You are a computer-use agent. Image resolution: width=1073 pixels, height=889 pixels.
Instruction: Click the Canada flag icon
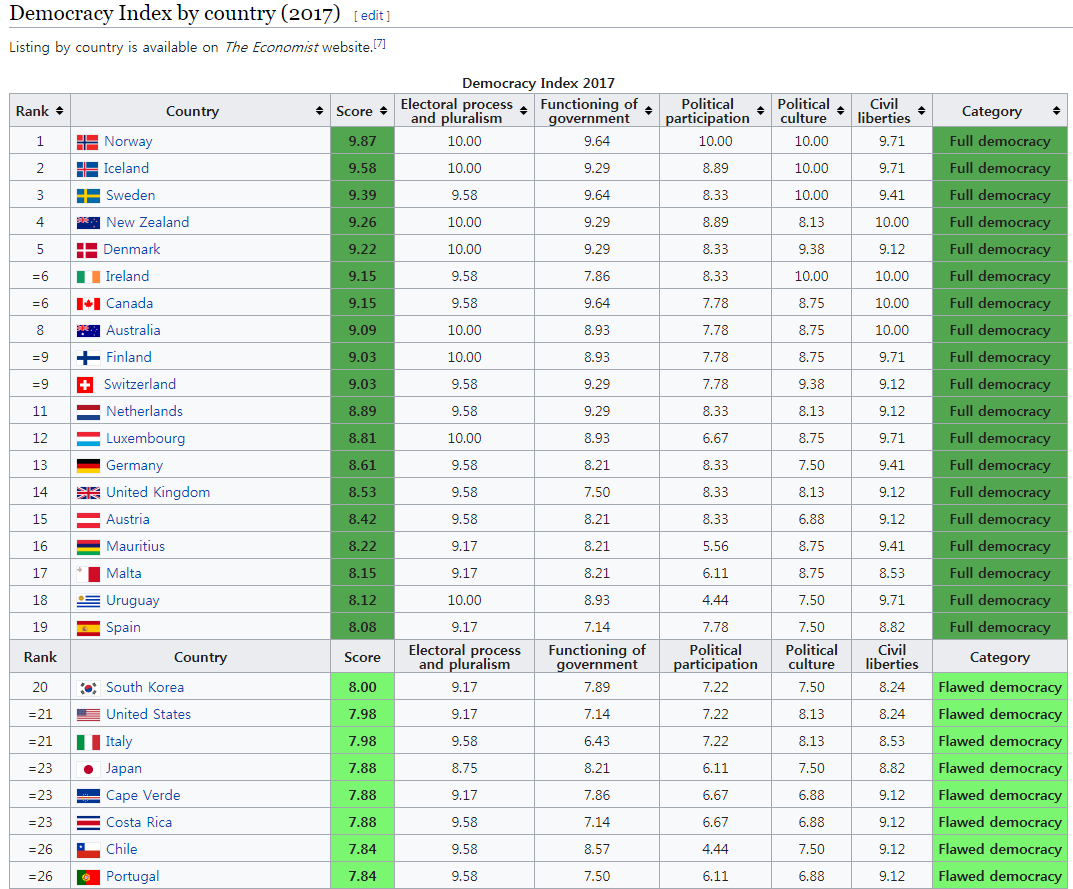(88, 304)
